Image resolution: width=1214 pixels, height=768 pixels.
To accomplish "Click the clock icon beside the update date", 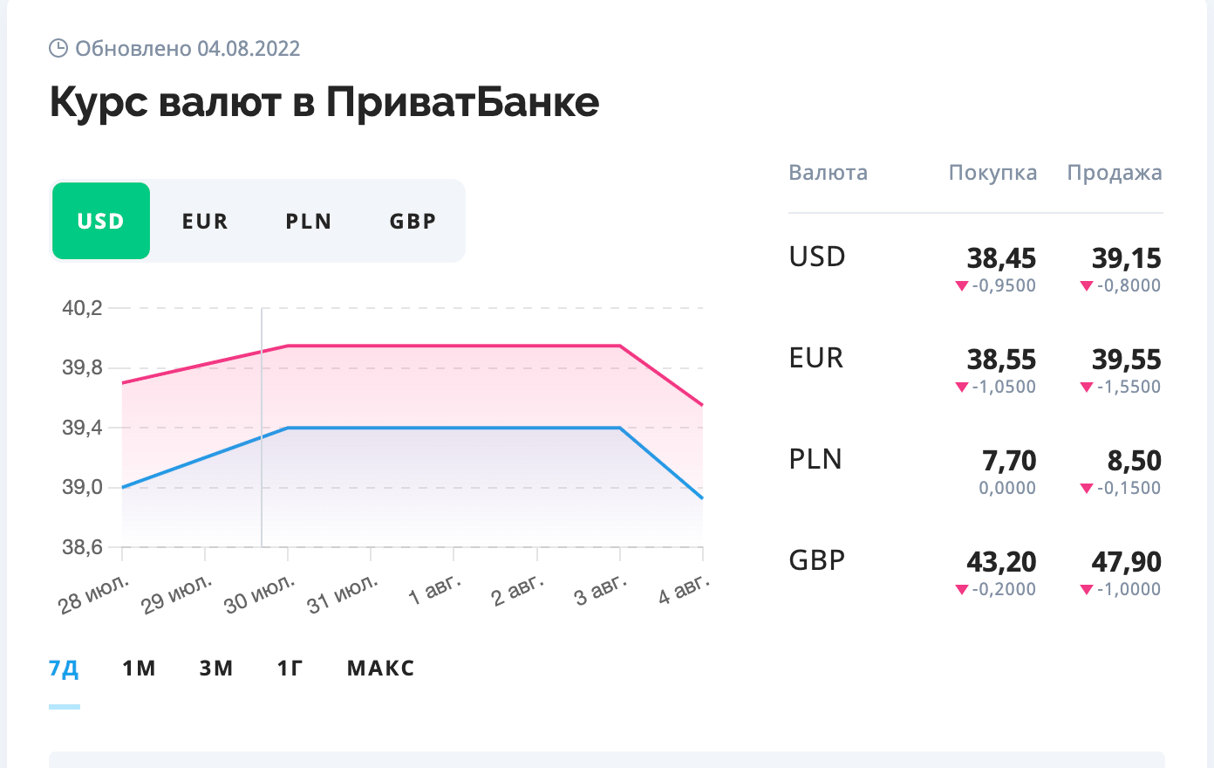I will click(59, 48).
